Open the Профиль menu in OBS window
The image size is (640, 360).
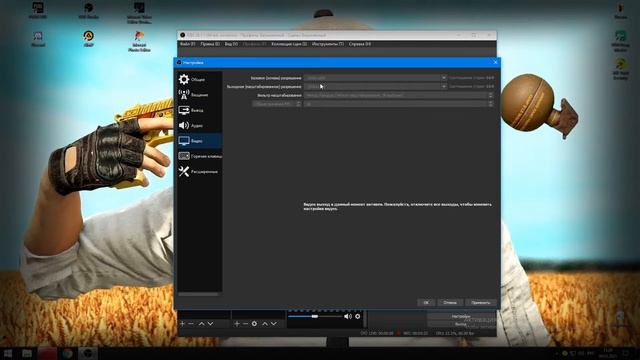[x=254, y=44]
